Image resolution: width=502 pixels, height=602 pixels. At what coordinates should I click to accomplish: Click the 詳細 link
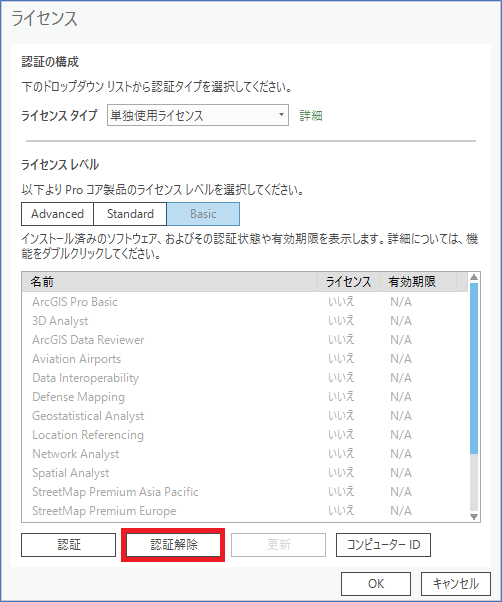pos(311,115)
